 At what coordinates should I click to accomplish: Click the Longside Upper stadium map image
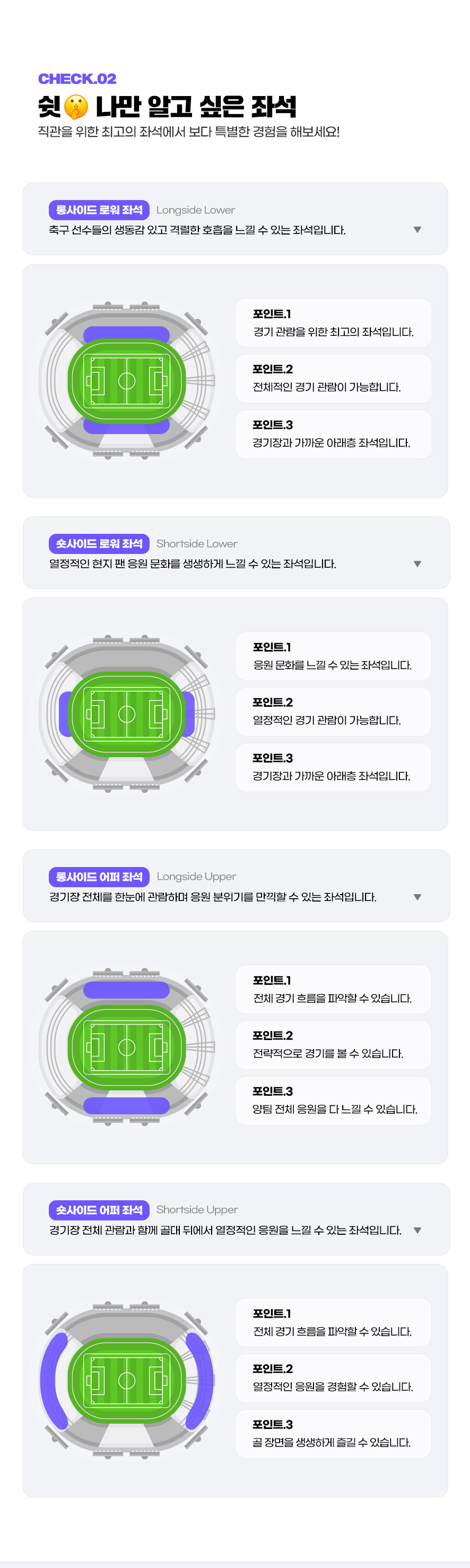pyautogui.click(x=127, y=1046)
